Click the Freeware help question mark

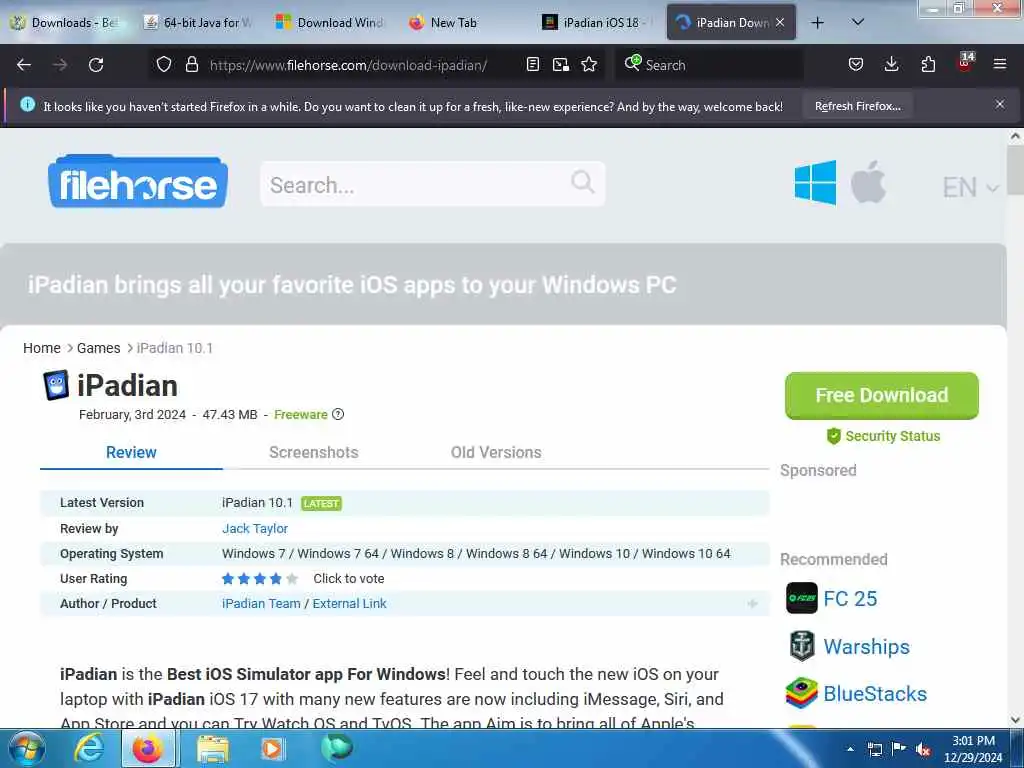coord(338,414)
